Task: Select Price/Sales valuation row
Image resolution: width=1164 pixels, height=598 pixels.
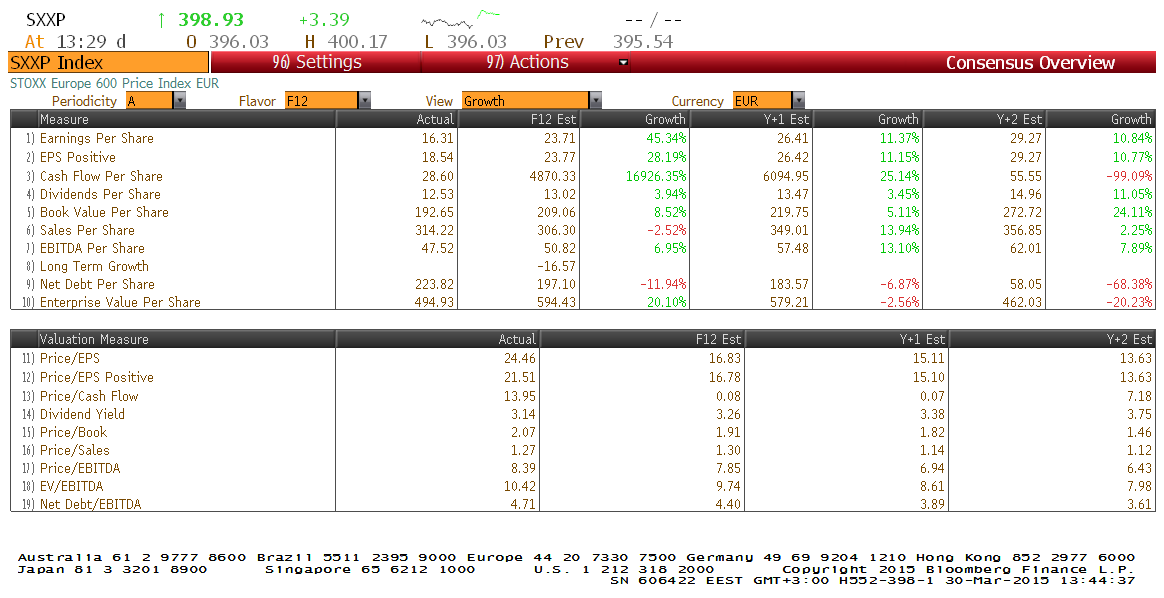Action: click(x=583, y=450)
